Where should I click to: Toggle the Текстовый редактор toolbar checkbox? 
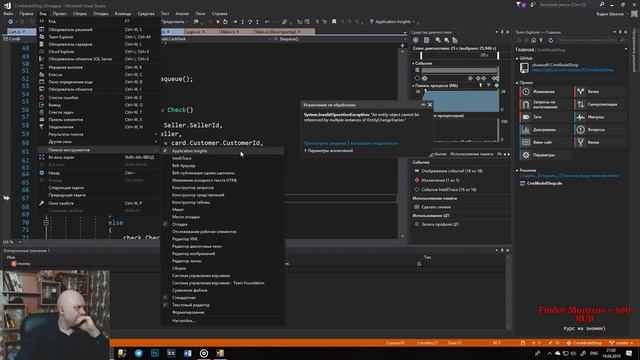point(165,305)
